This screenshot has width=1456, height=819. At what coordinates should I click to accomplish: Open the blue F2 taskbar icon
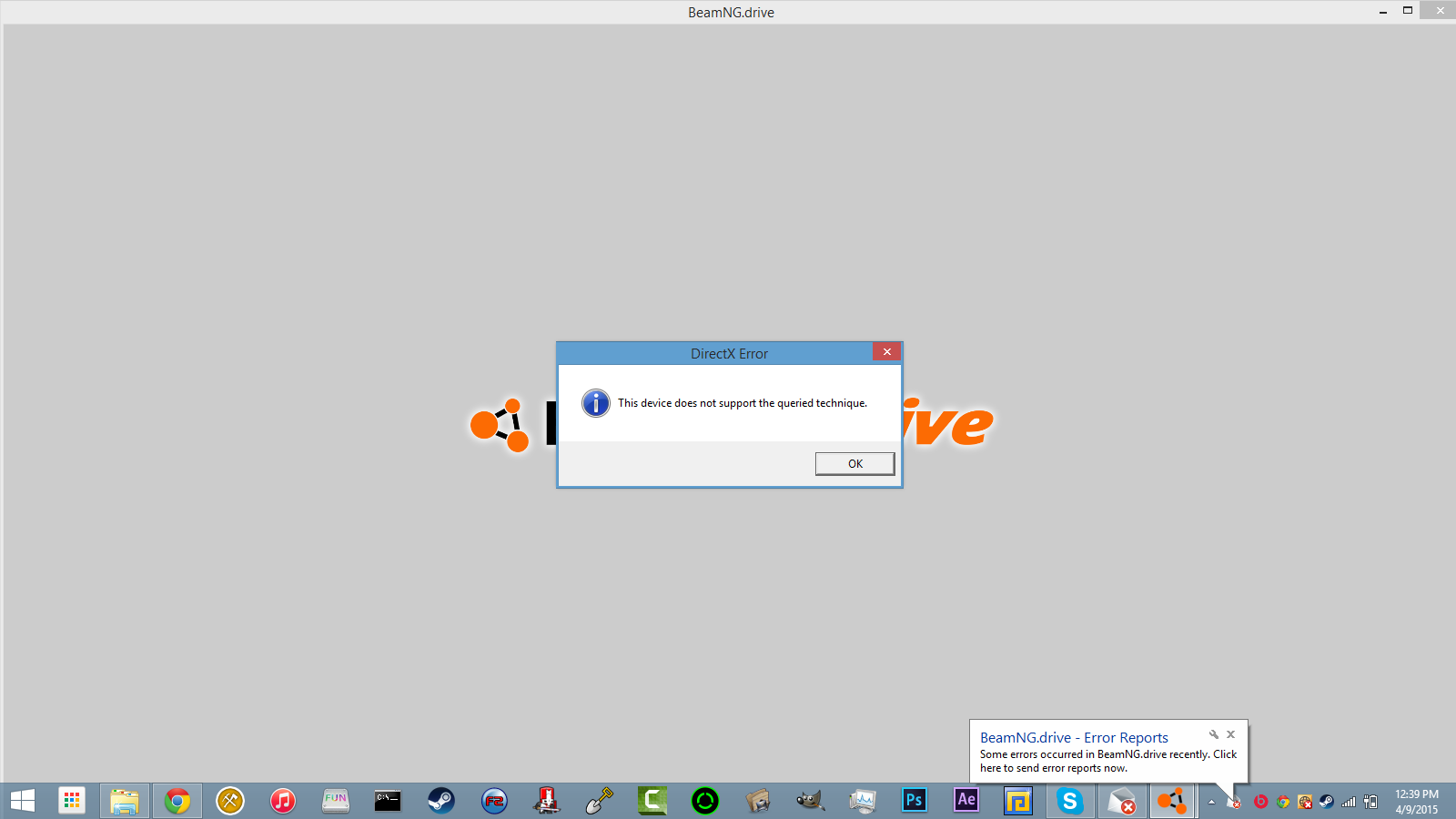(x=494, y=801)
